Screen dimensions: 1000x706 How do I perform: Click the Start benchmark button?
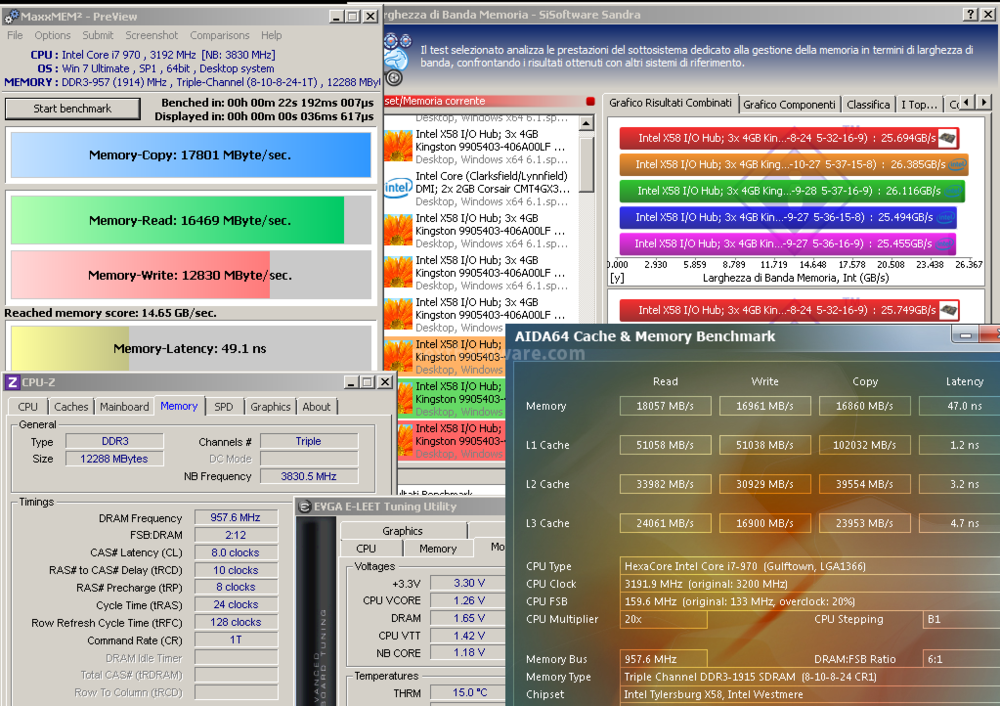point(73,108)
